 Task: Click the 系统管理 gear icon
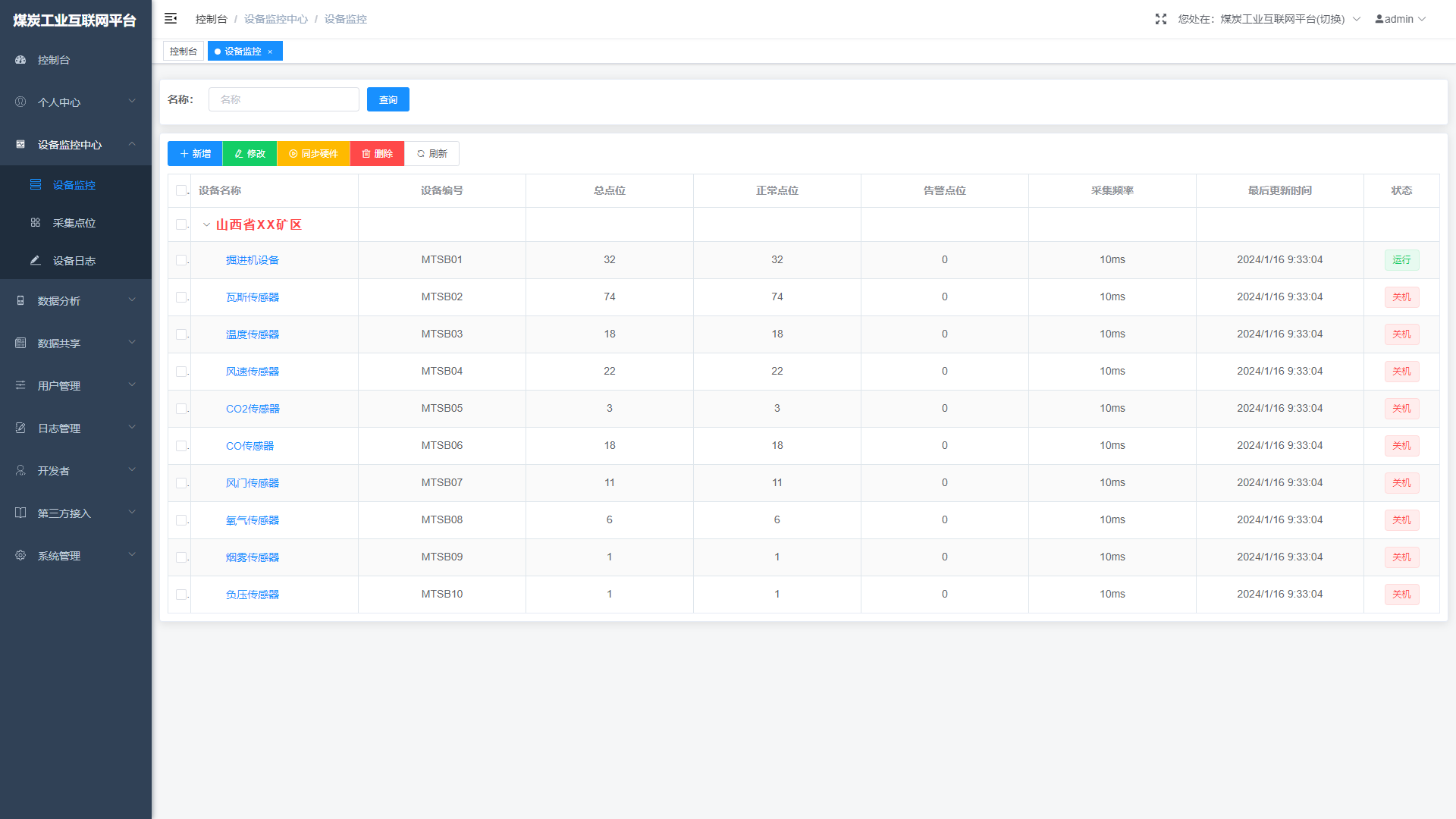(x=20, y=555)
